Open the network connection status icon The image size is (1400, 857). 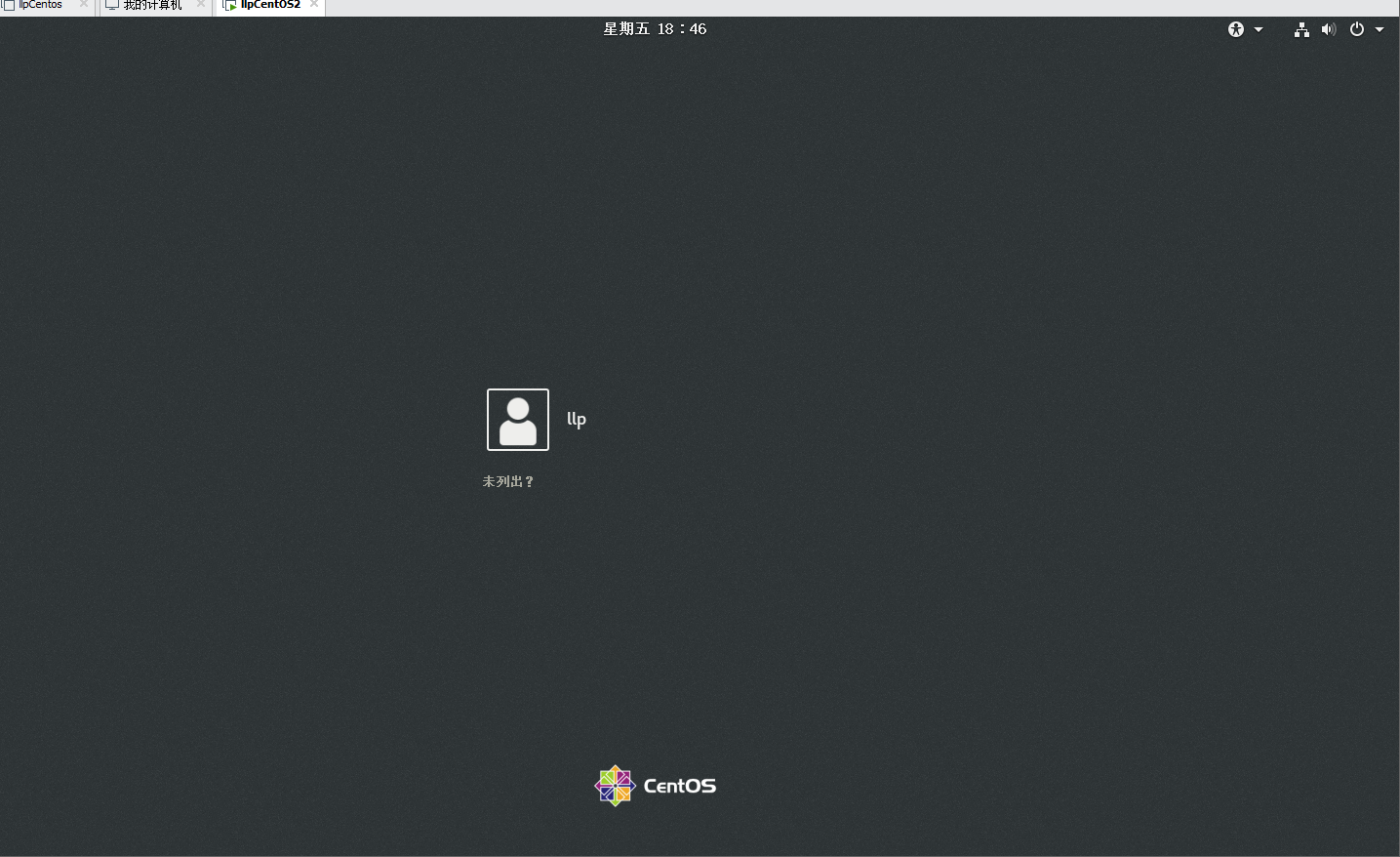pos(1301,29)
